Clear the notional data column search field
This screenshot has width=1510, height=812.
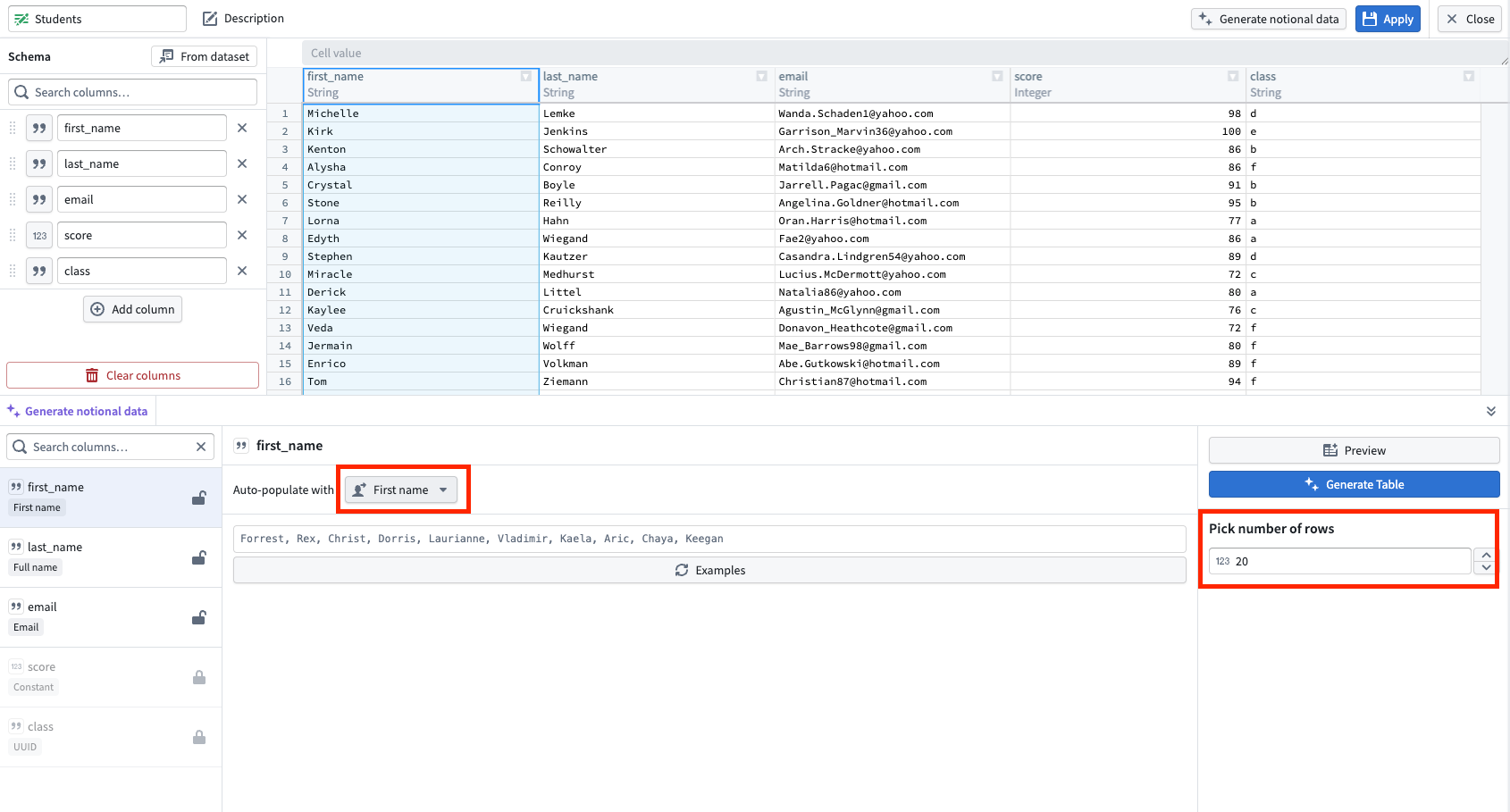(x=201, y=447)
